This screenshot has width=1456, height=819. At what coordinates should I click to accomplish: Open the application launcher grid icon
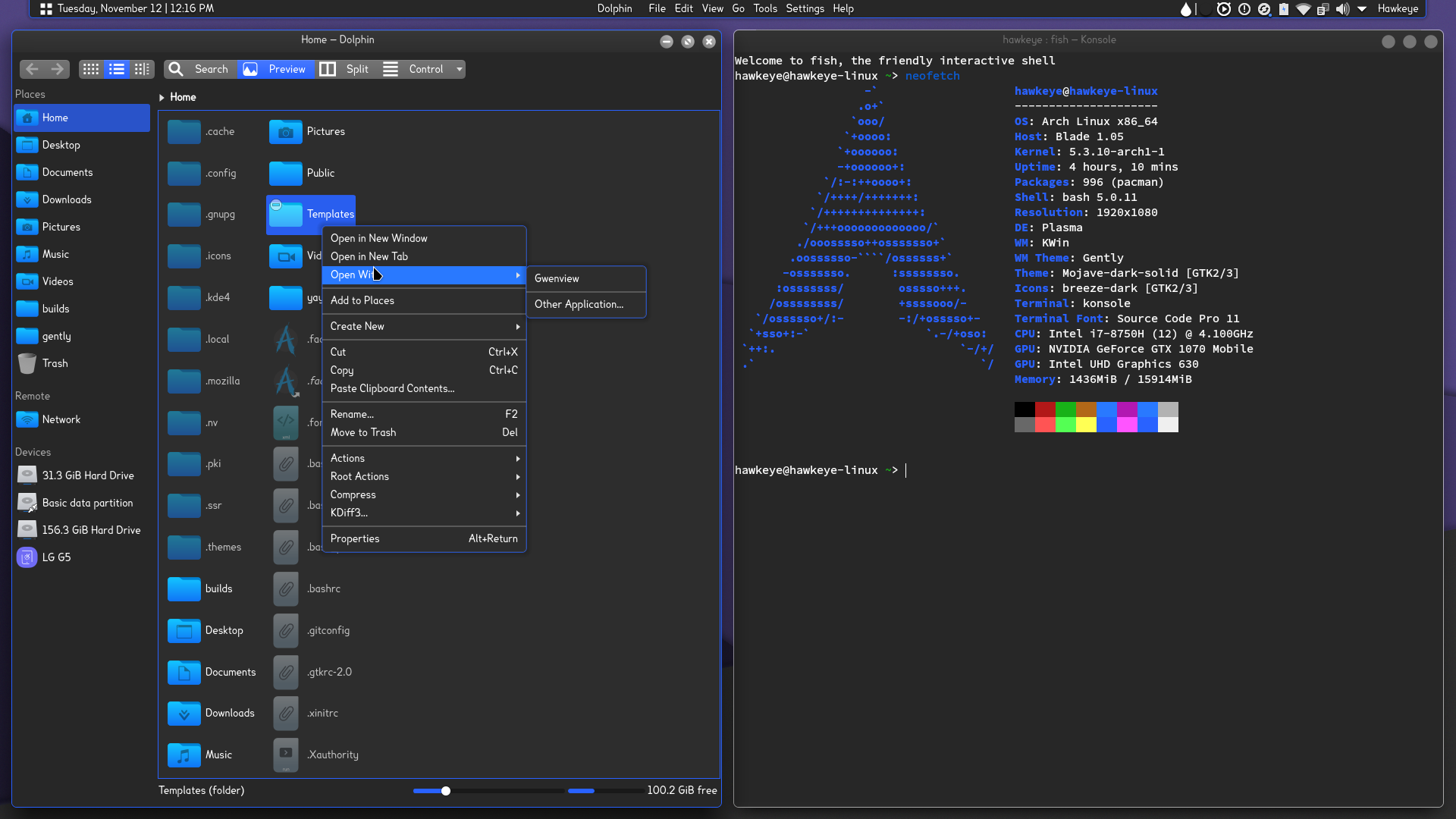(45, 8)
